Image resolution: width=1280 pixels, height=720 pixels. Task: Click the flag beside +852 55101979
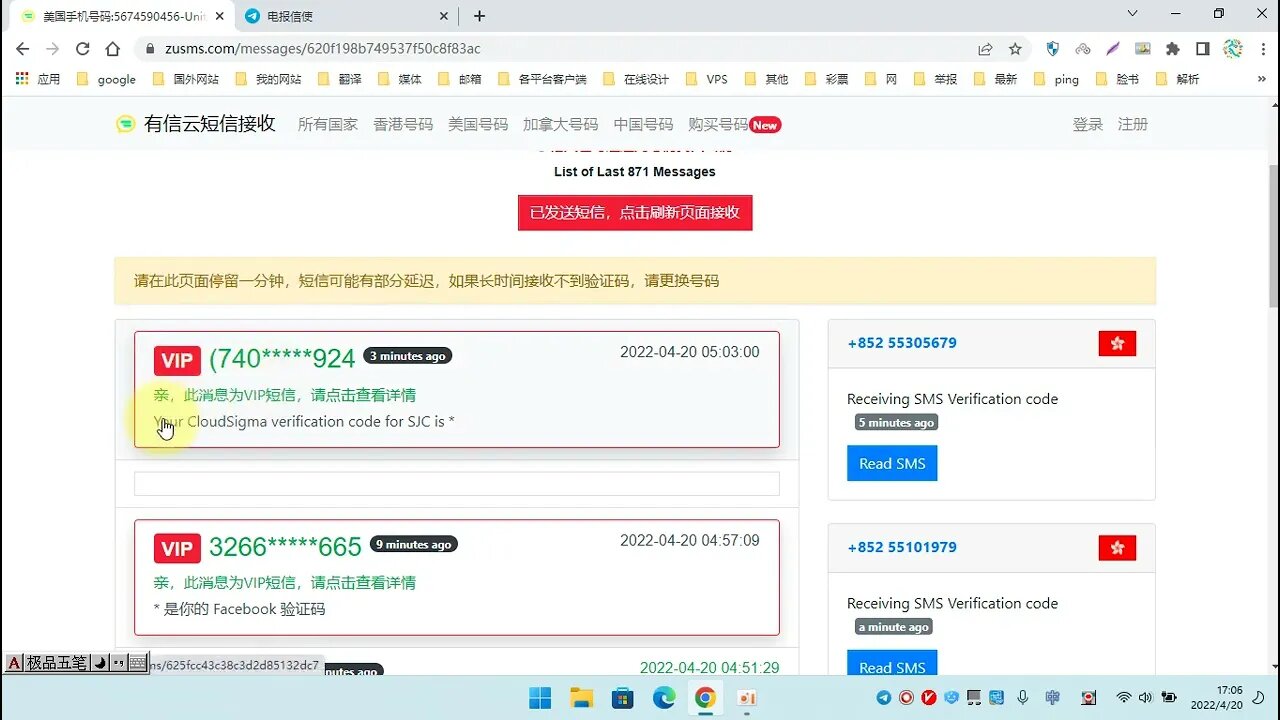[x=1117, y=547]
